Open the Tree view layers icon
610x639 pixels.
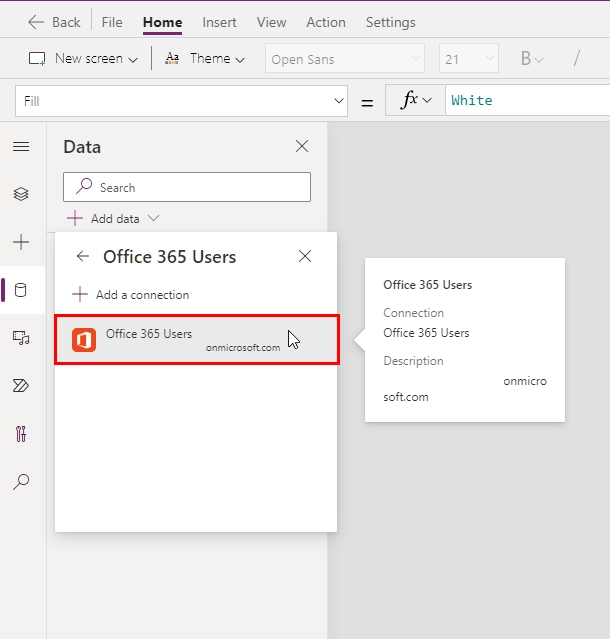(x=21, y=194)
